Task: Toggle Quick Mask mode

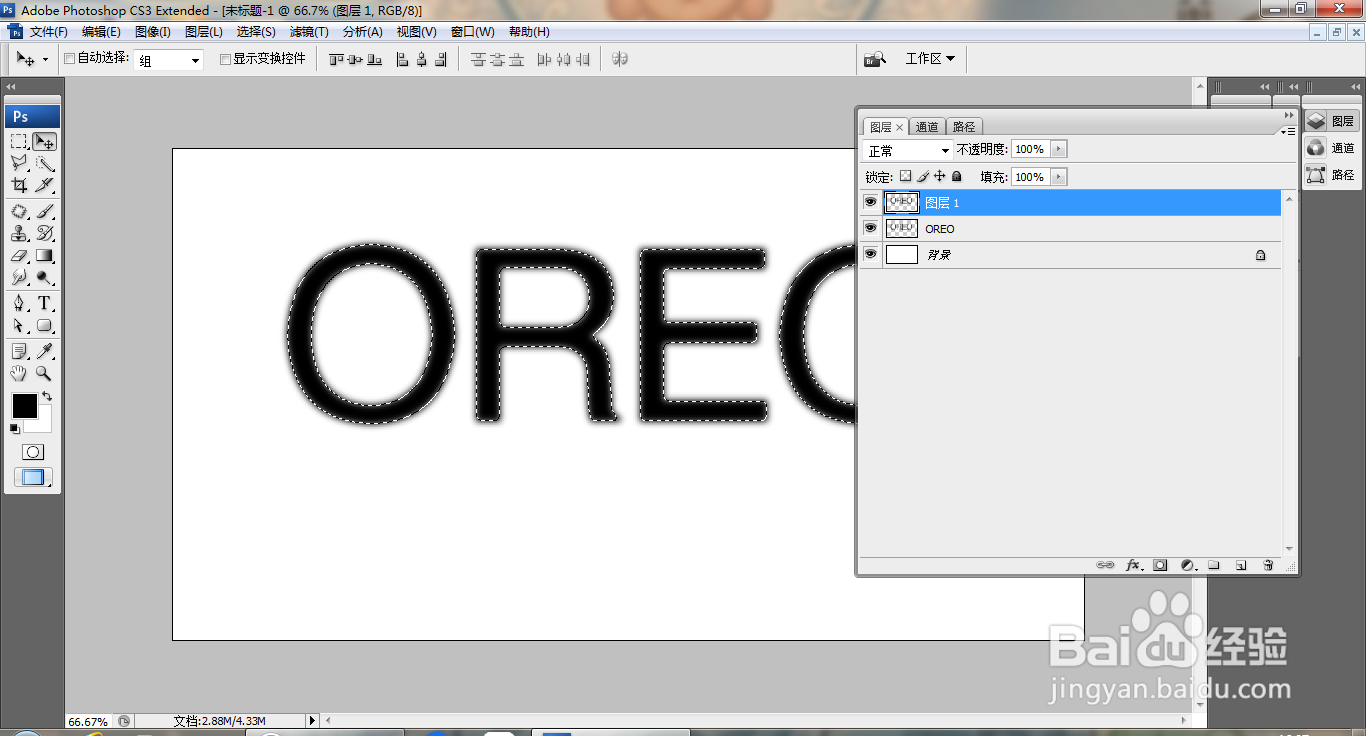Action: [33, 452]
